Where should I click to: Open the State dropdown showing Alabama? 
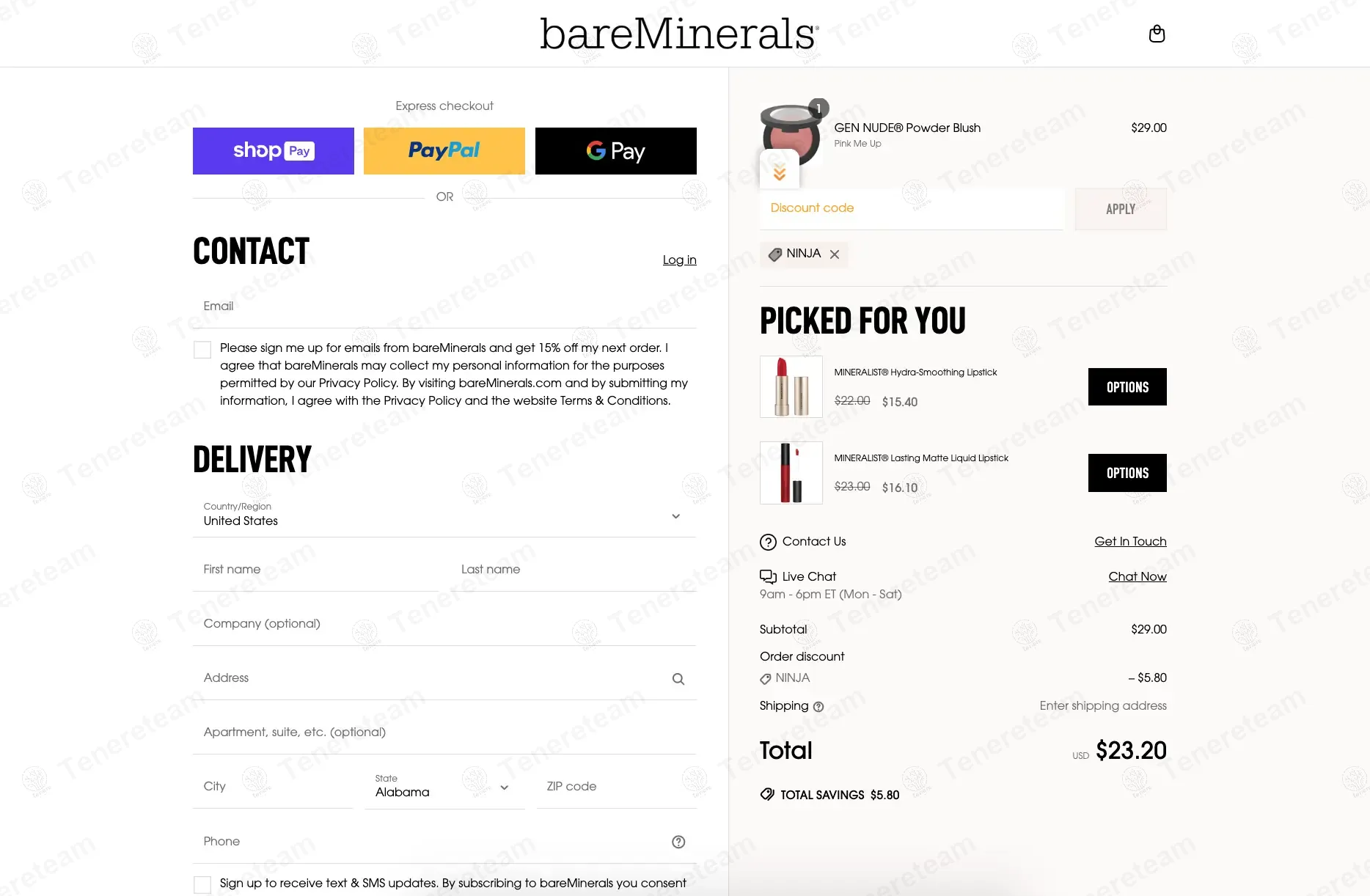pos(444,787)
